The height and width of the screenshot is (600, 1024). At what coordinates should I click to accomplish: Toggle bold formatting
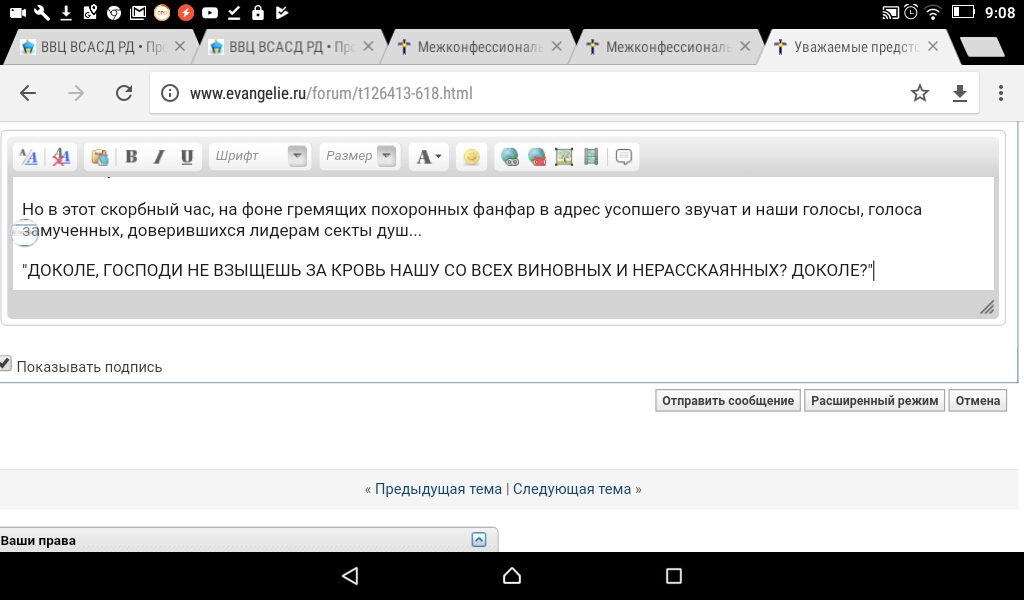[131, 157]
